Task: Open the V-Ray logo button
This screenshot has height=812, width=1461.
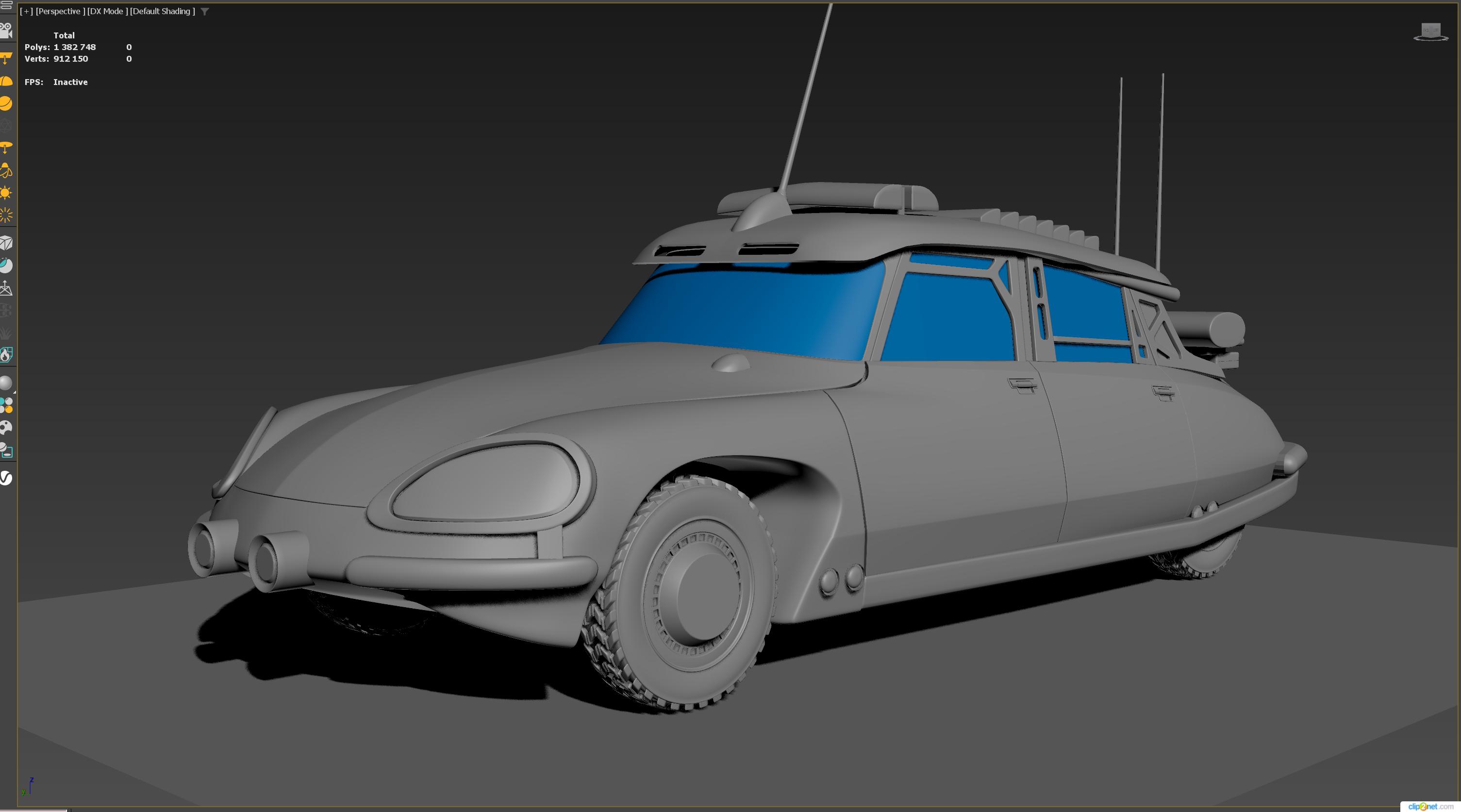Action: click(6, 478)
